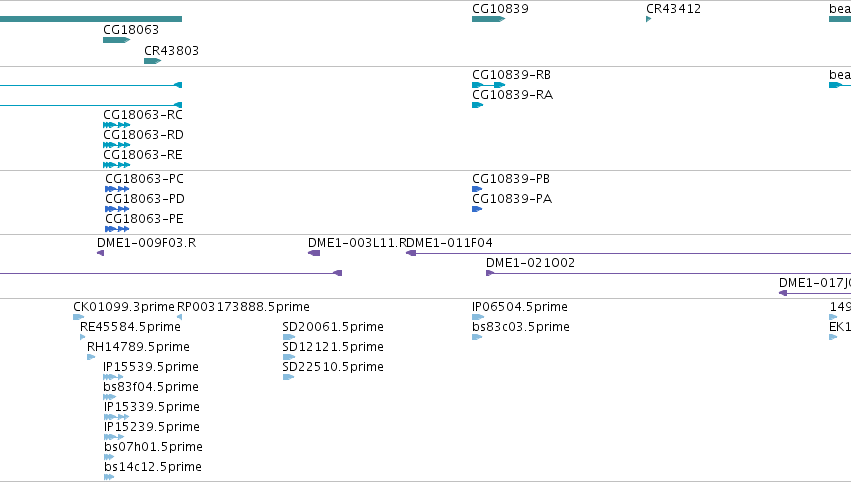The height and width of the screenshot is (482, 851).
Task: Click the SD20061.5prime EST arrow glyph
Action: pos(289,337)
